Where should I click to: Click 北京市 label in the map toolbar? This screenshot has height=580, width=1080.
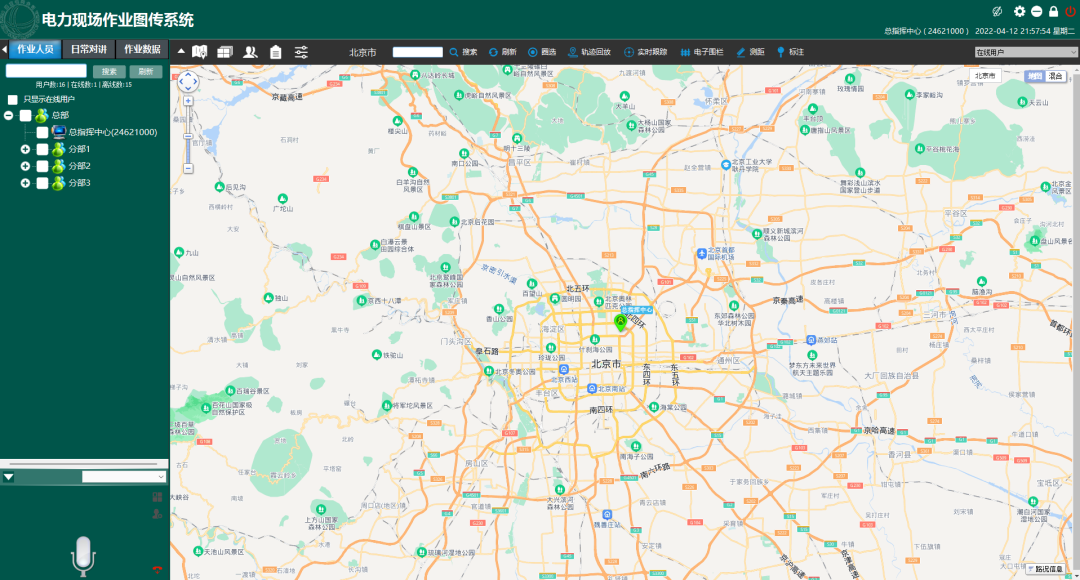click(362, 52)
